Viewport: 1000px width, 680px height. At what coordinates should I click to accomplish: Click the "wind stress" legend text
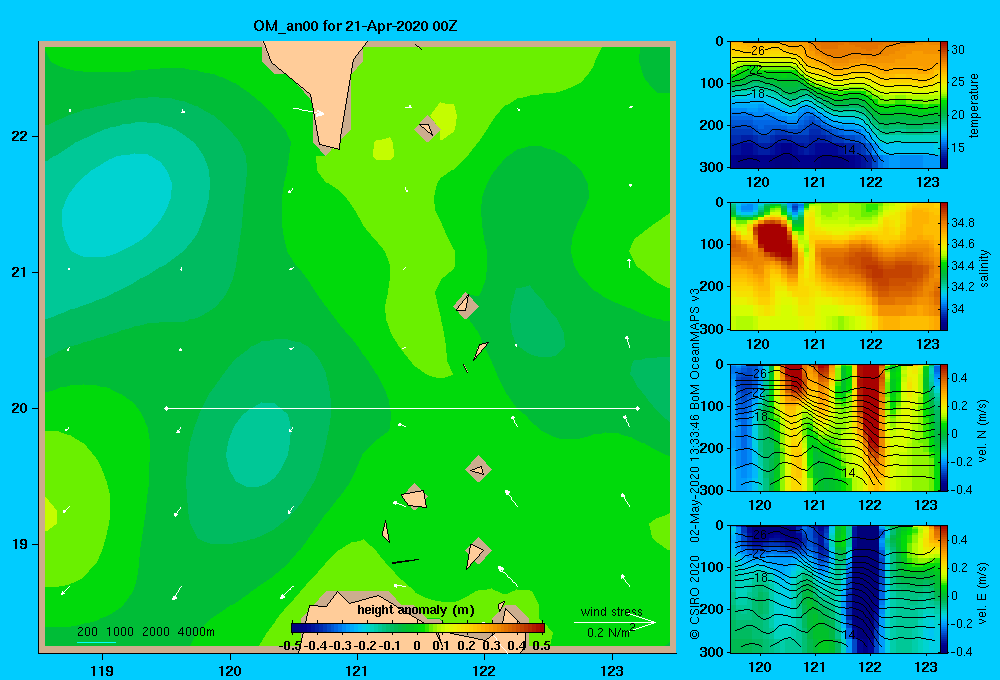point(612,611)
